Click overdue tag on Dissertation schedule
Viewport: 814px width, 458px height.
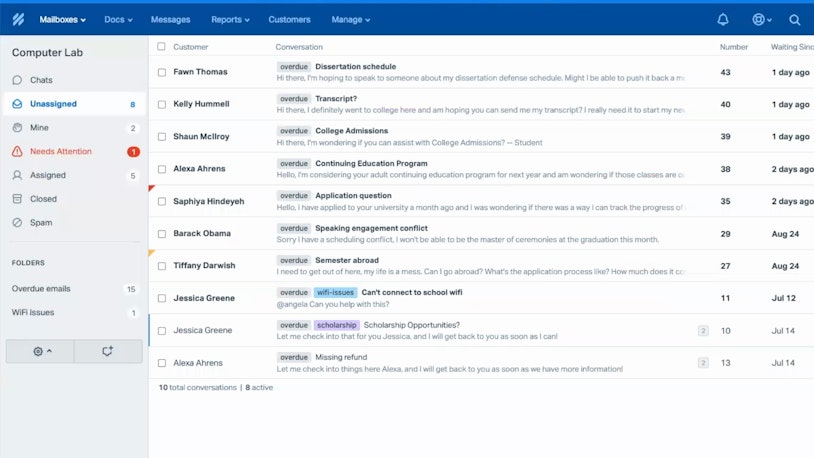(294, 67)
